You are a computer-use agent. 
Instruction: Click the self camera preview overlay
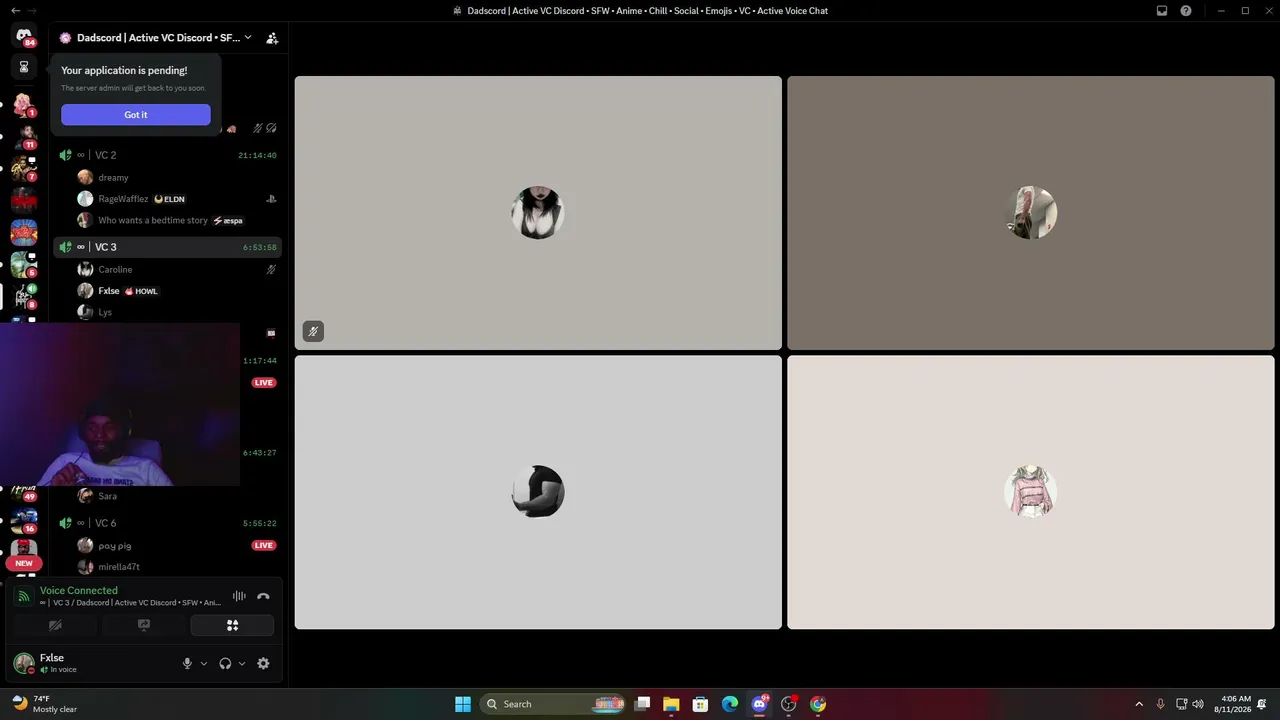click(x=120, y=405)
